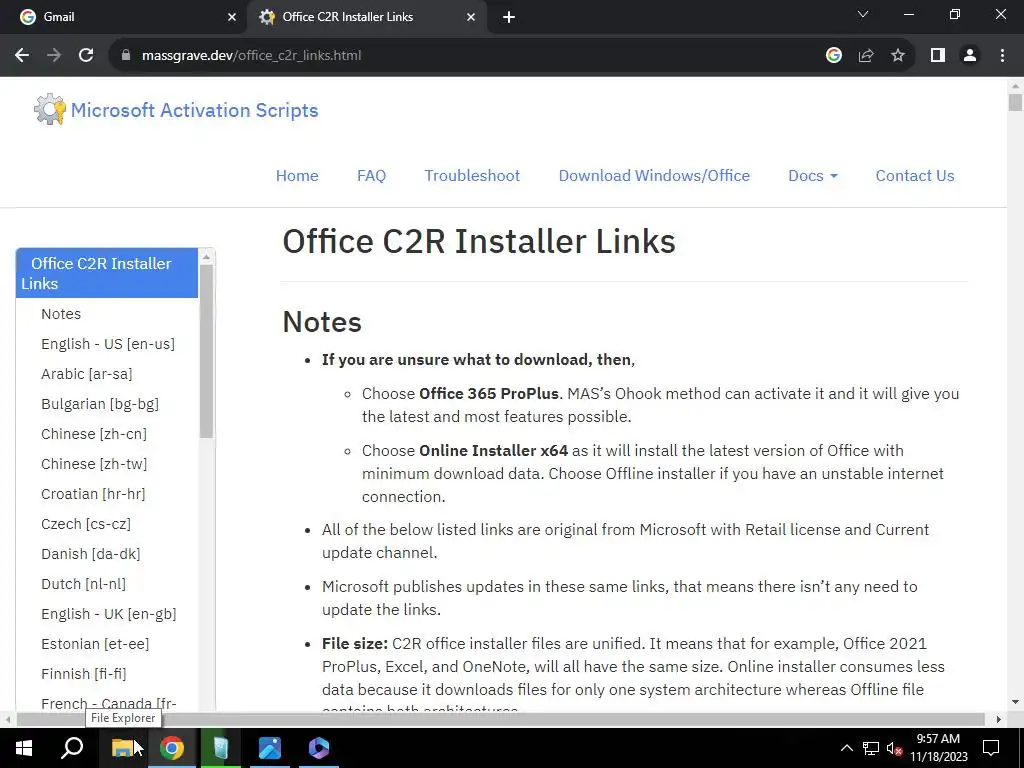Open a new browser tab
Image resolution: width=1024 pixels, height=768 pixels.
coord(509,17)
